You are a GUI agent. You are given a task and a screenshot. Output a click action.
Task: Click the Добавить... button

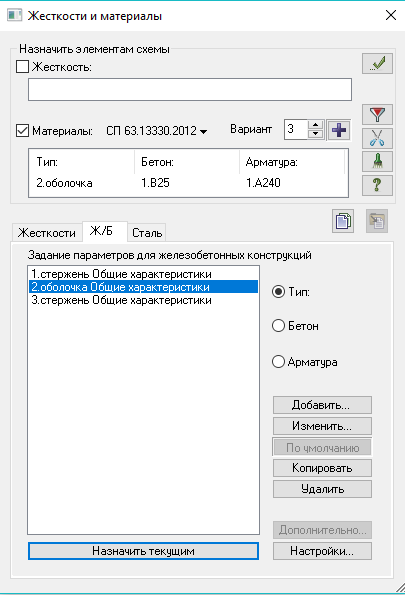322,405
